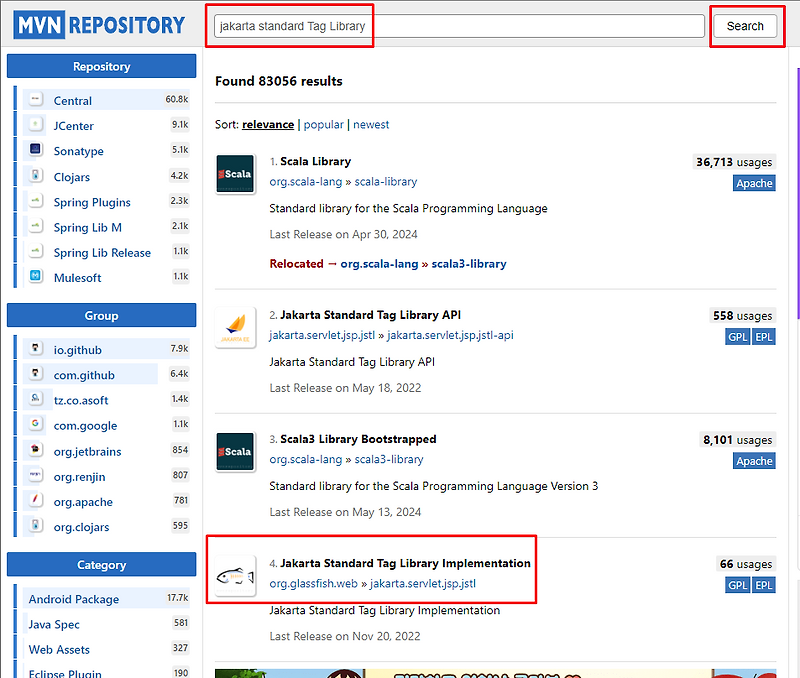
Task: Click the Central repository icon
Action: coord(35,99)
